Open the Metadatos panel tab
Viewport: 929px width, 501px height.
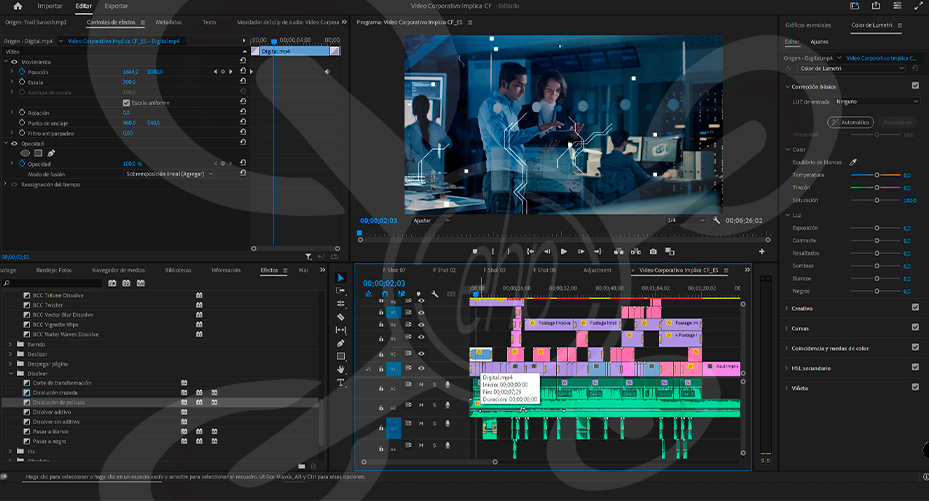(169, 21)
